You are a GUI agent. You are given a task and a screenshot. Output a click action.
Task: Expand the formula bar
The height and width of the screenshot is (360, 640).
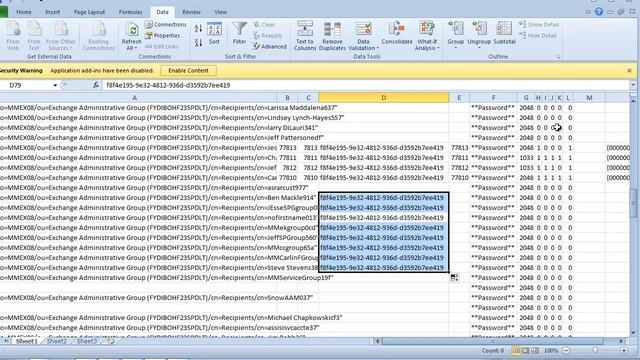tap(633, 85)
